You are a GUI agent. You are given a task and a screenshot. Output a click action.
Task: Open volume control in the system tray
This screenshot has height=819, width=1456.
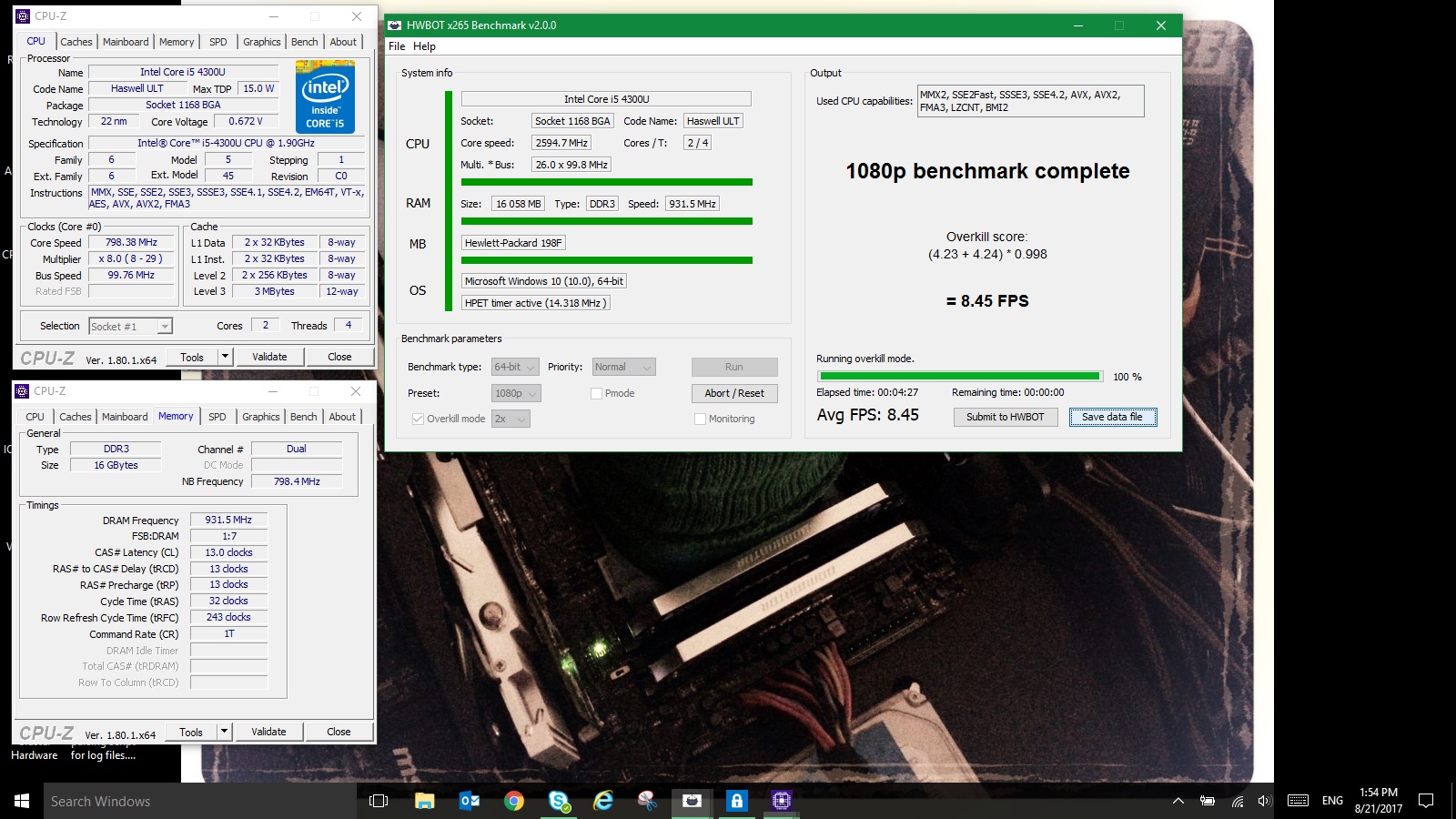pos(1265,801)
